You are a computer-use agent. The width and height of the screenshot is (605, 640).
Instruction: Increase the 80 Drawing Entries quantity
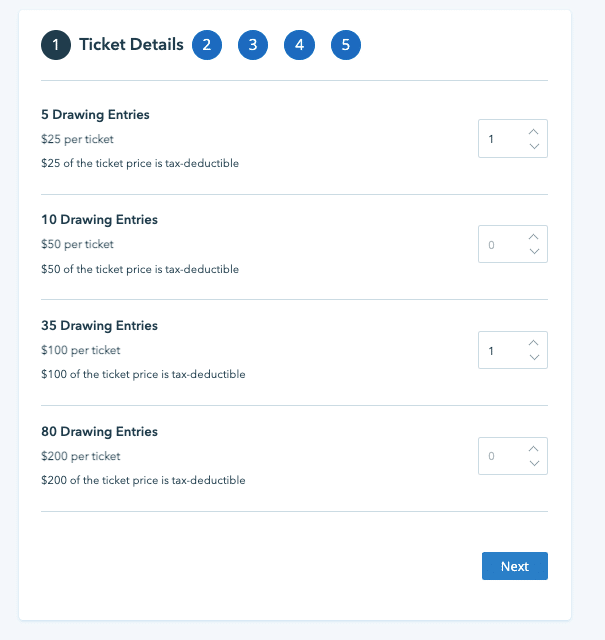[x=534, y=449]
